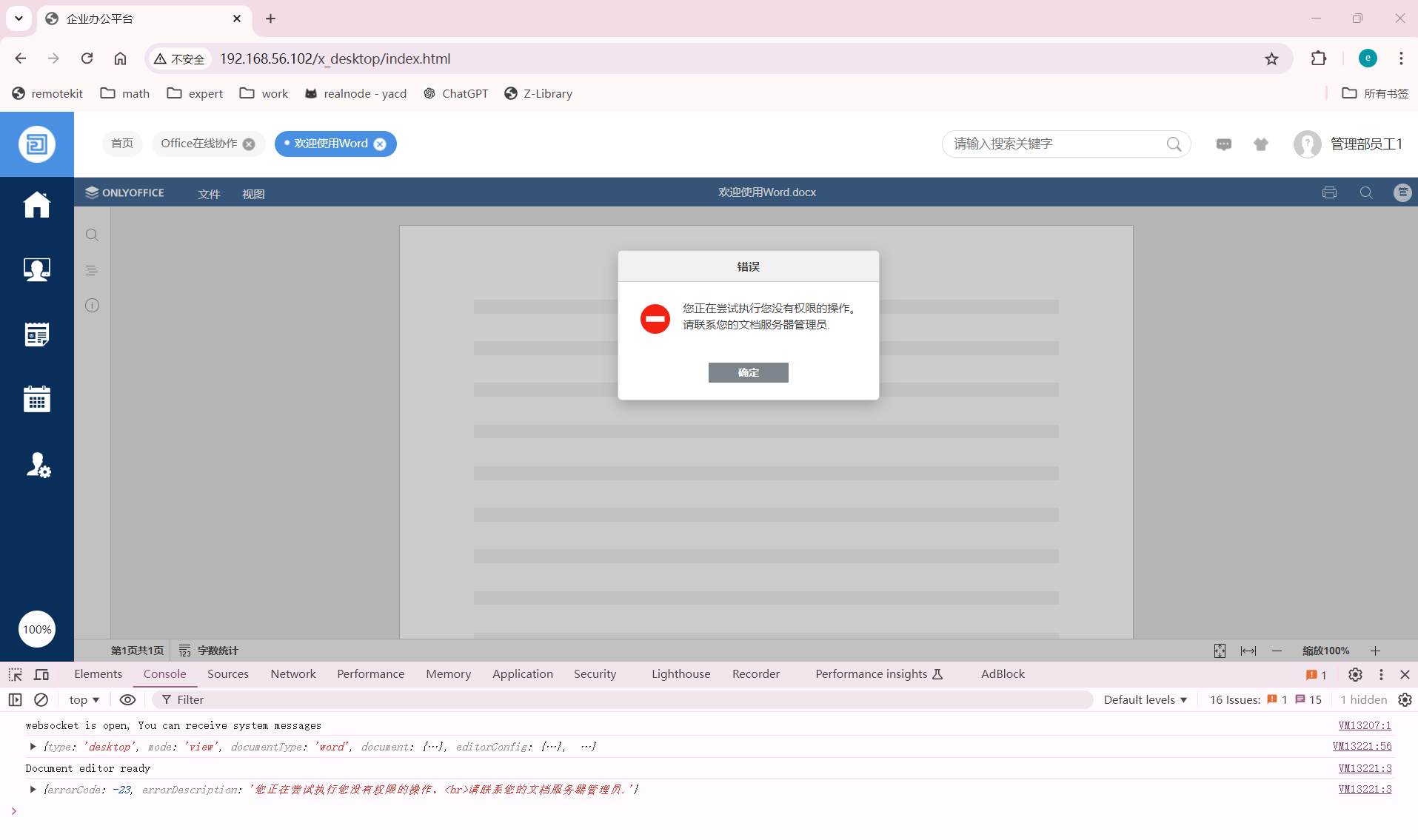Switch to DevTools Performance tab
Image resolution: width=1418 pixels, height=840 pixels.
(371, 673)
